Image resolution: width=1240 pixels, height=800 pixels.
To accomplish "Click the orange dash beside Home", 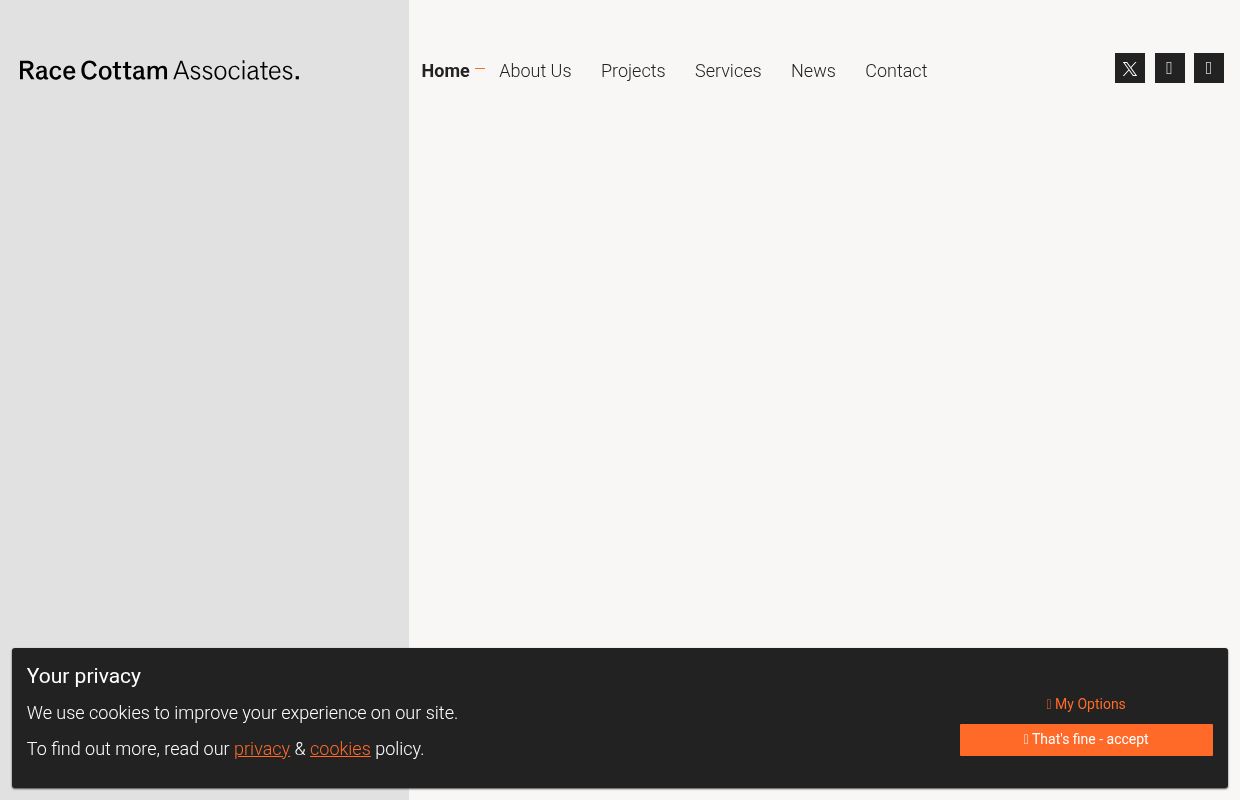I will [480, 69].
